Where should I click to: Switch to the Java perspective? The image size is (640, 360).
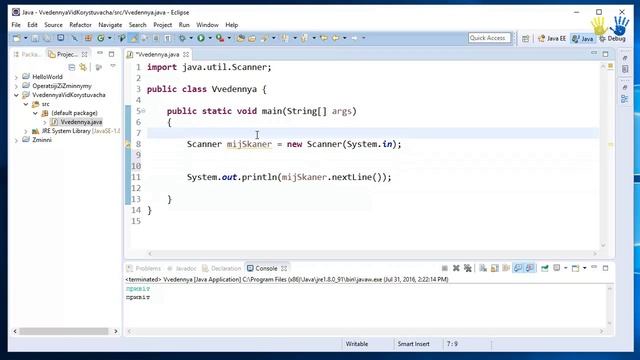582,38
